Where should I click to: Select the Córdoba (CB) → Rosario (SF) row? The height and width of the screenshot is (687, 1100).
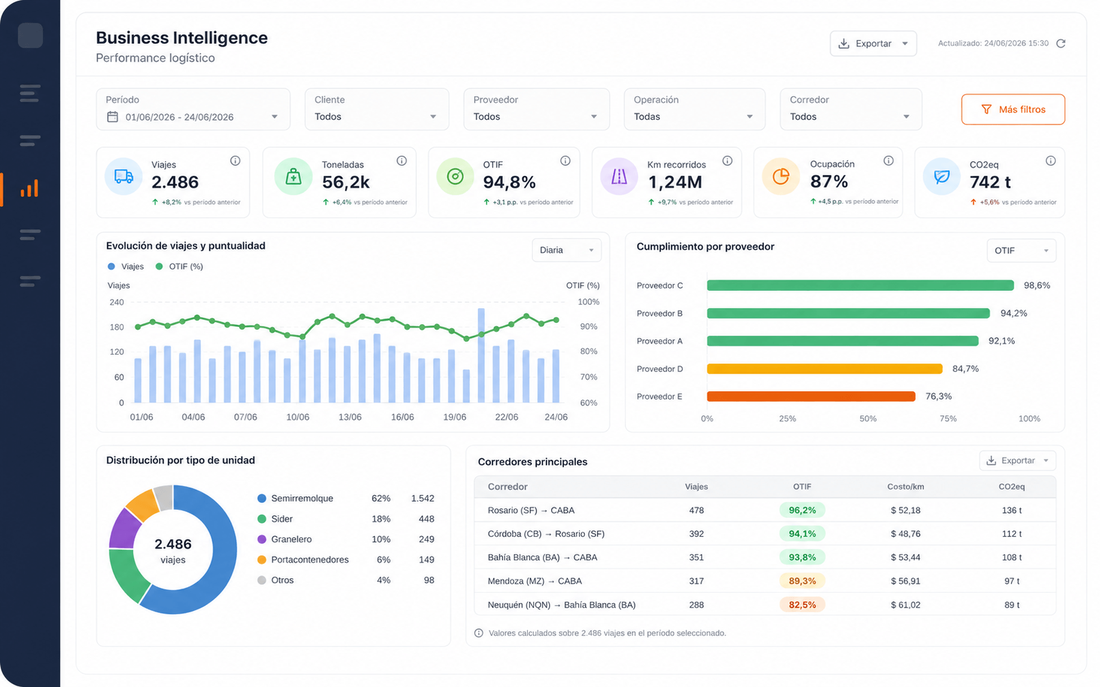[765, 533]
